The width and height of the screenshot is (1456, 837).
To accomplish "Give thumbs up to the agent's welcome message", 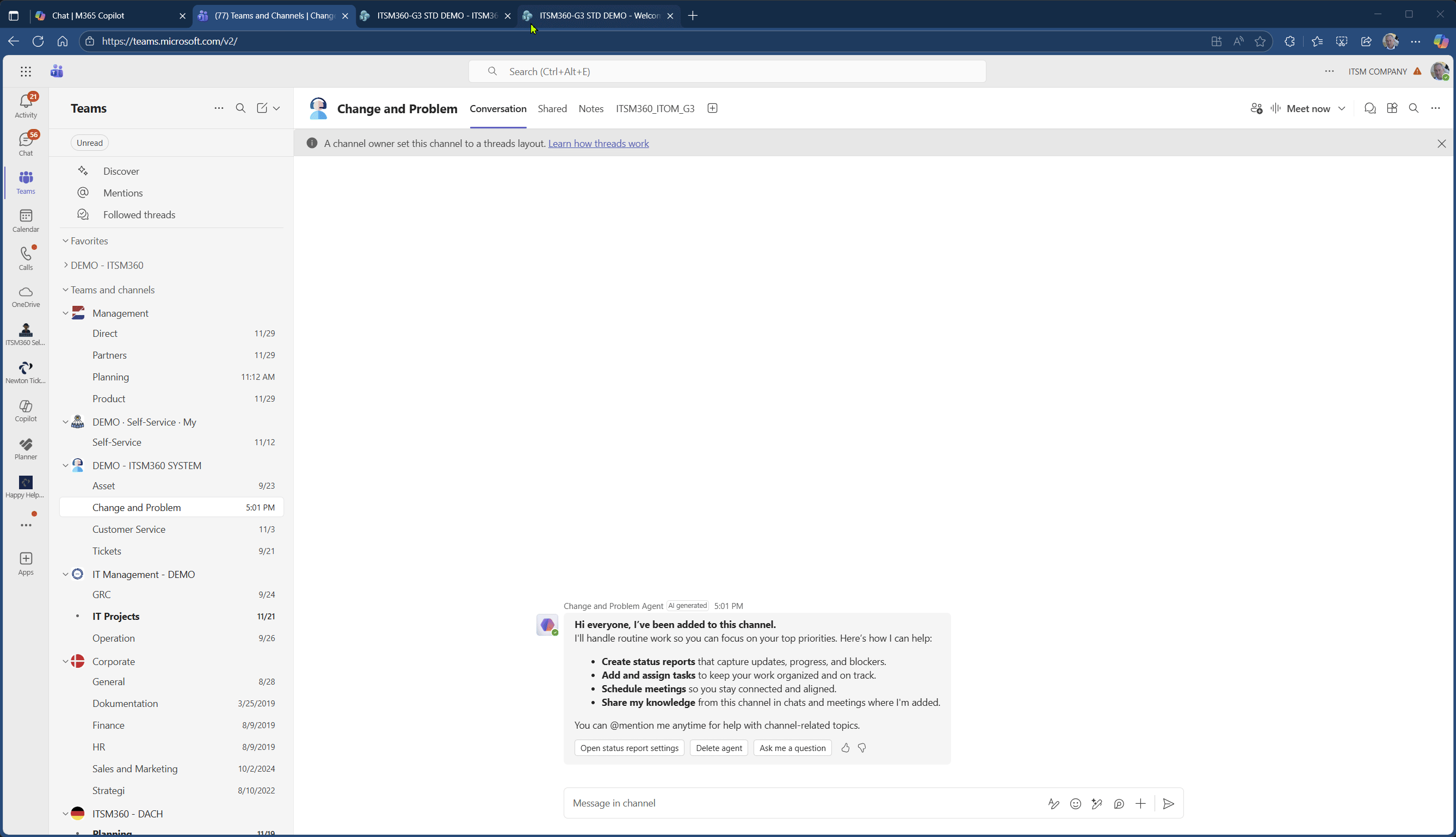I will tap(844, 747).
